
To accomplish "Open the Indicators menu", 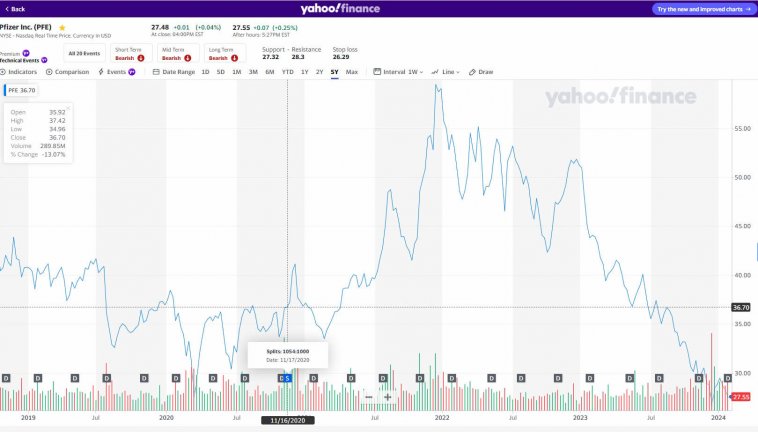I will click(x=19, y=72).
